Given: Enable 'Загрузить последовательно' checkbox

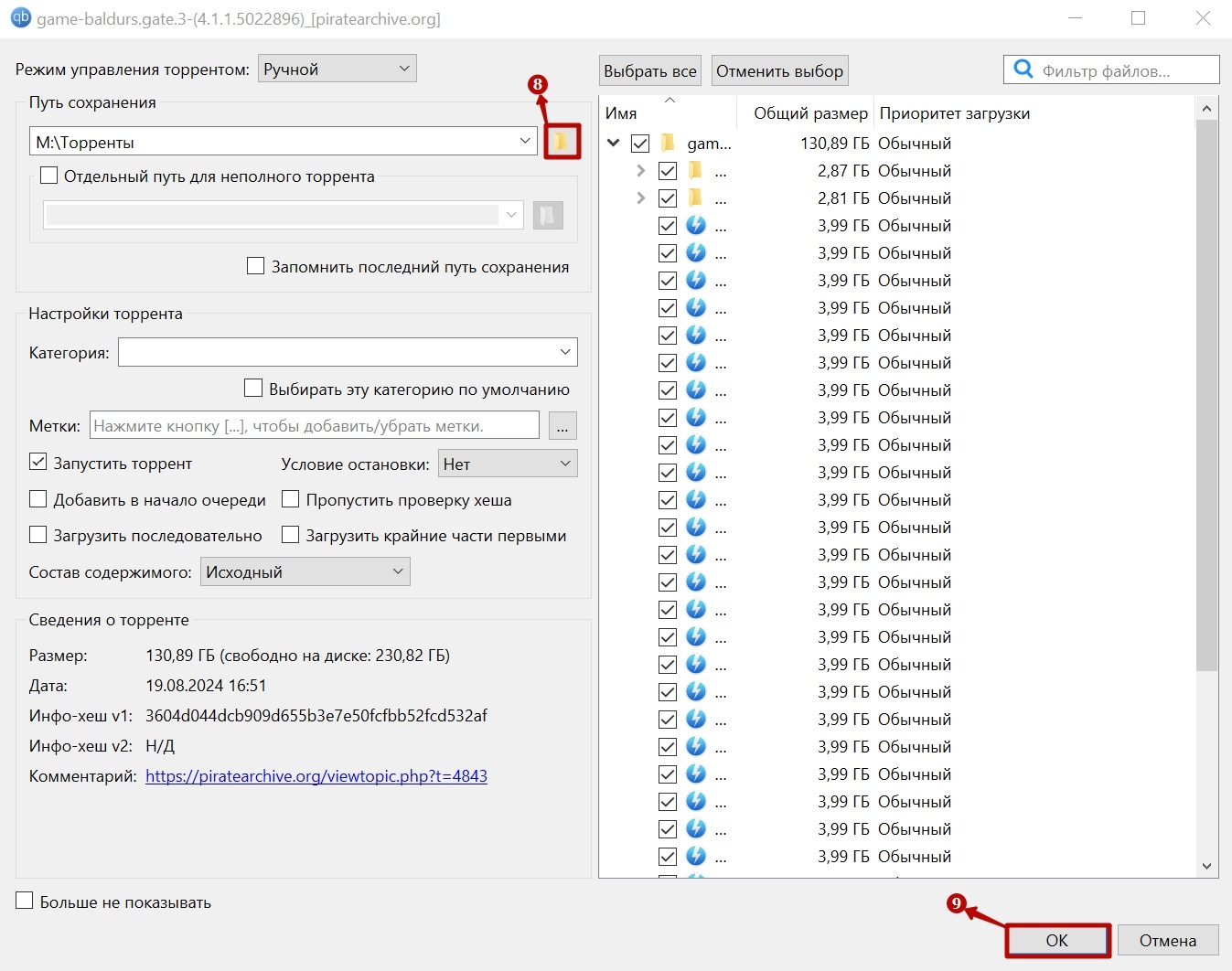Looking at the screenshot, I should click(x=38, y=535).
